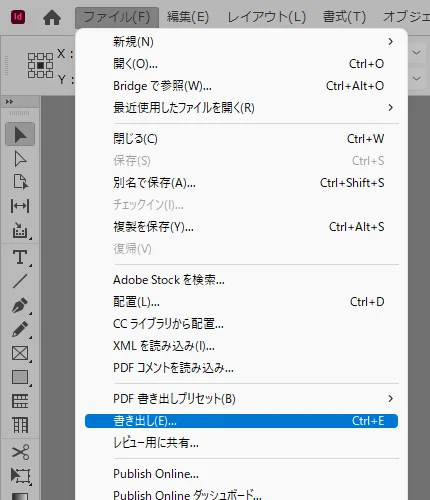Choose the highlighted 書き出し(E)... item
The height and width of the screenshot is (500, 430).
tap(241, 421)
